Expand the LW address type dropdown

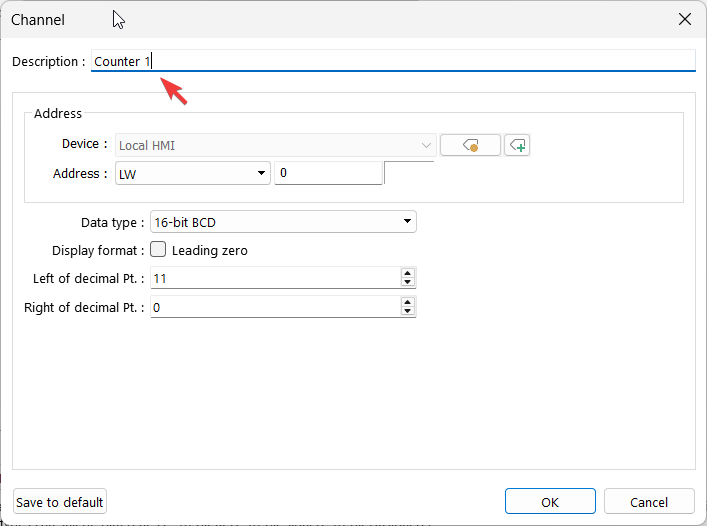193,174
